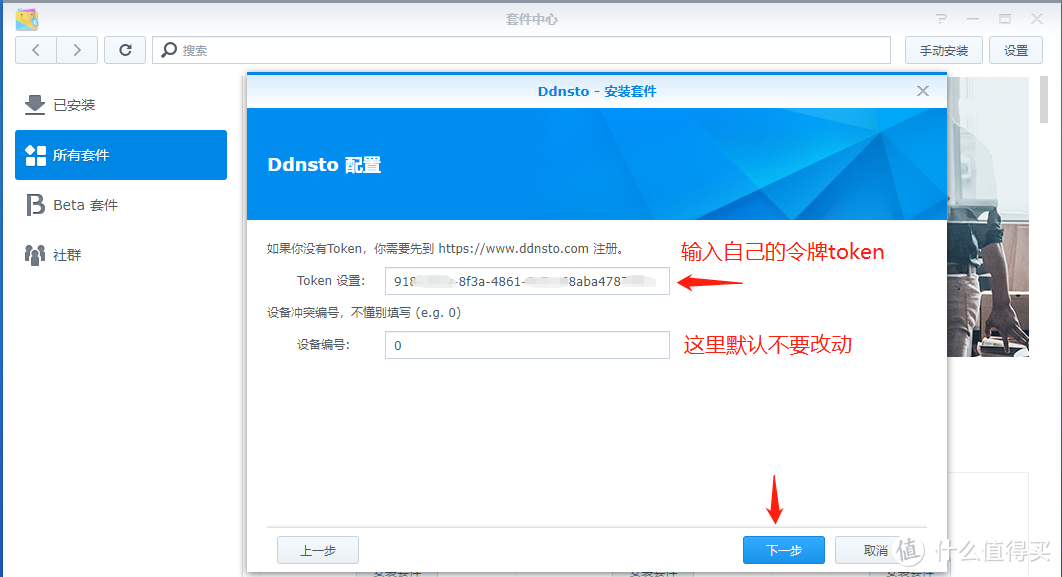1062x577 pixels.
Task: Close the Package Center window
Action: [1037, 19]
